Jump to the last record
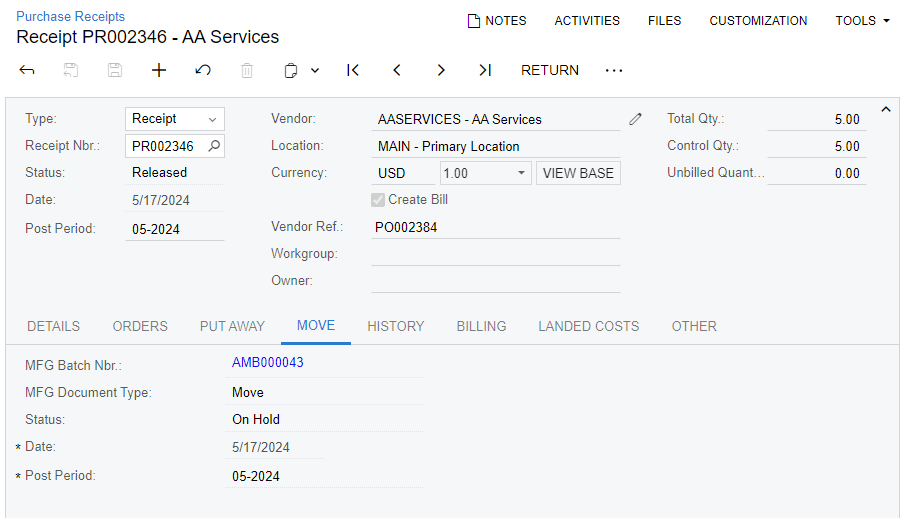900x518 pixels. pyautogui.click(x=485, y=70)
